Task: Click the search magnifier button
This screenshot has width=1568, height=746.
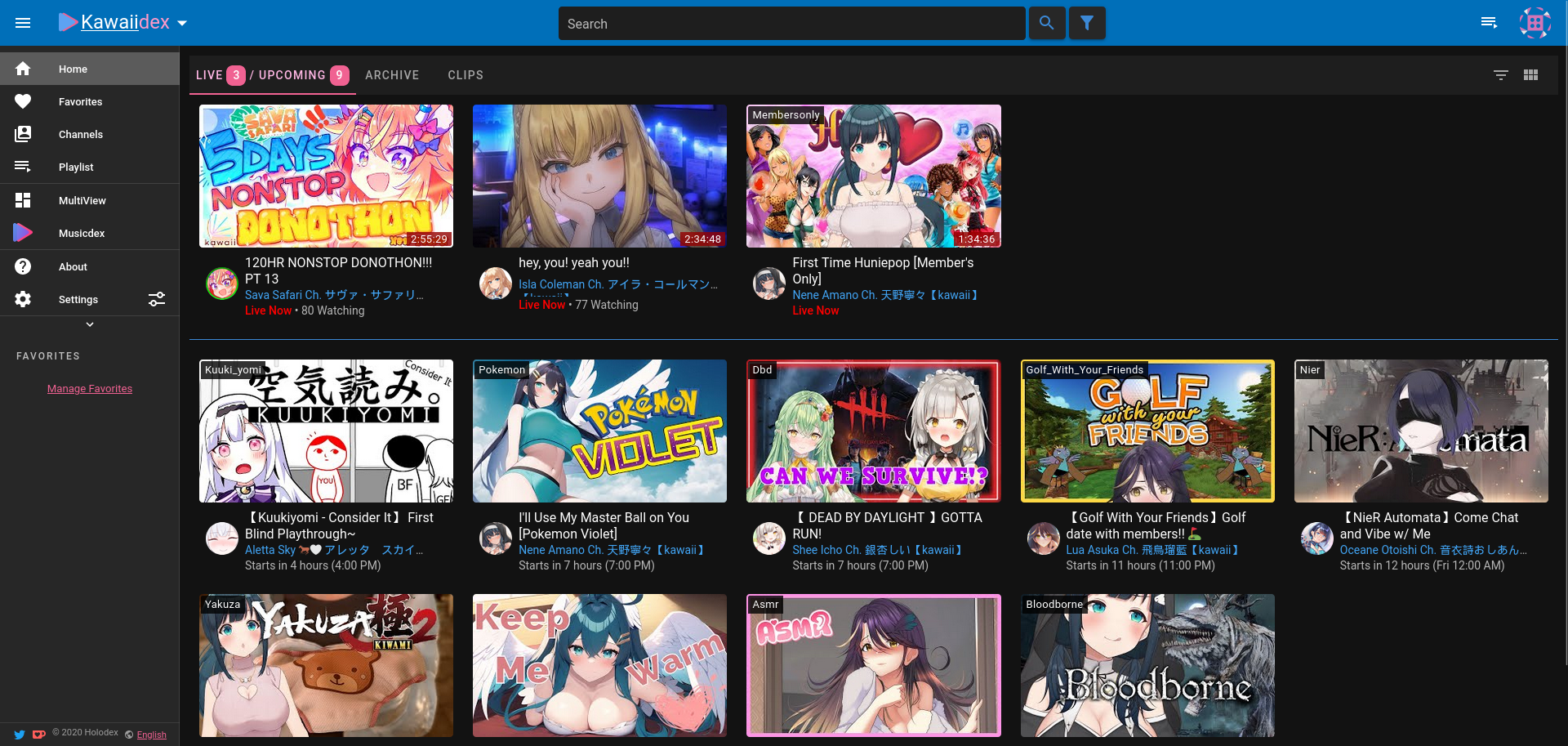Action: point(1046,23)
